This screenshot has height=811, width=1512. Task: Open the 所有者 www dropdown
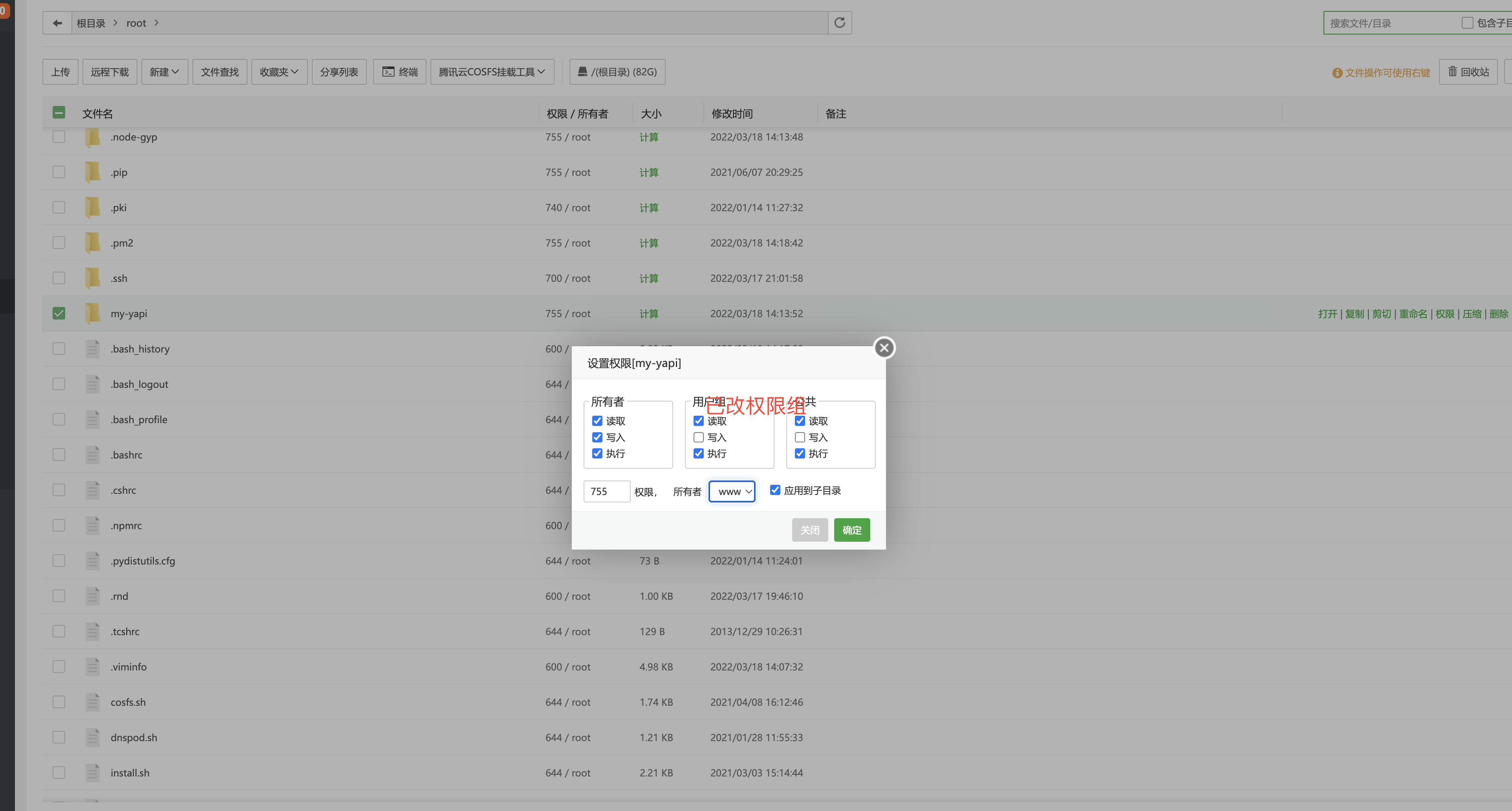pos(732,492)
